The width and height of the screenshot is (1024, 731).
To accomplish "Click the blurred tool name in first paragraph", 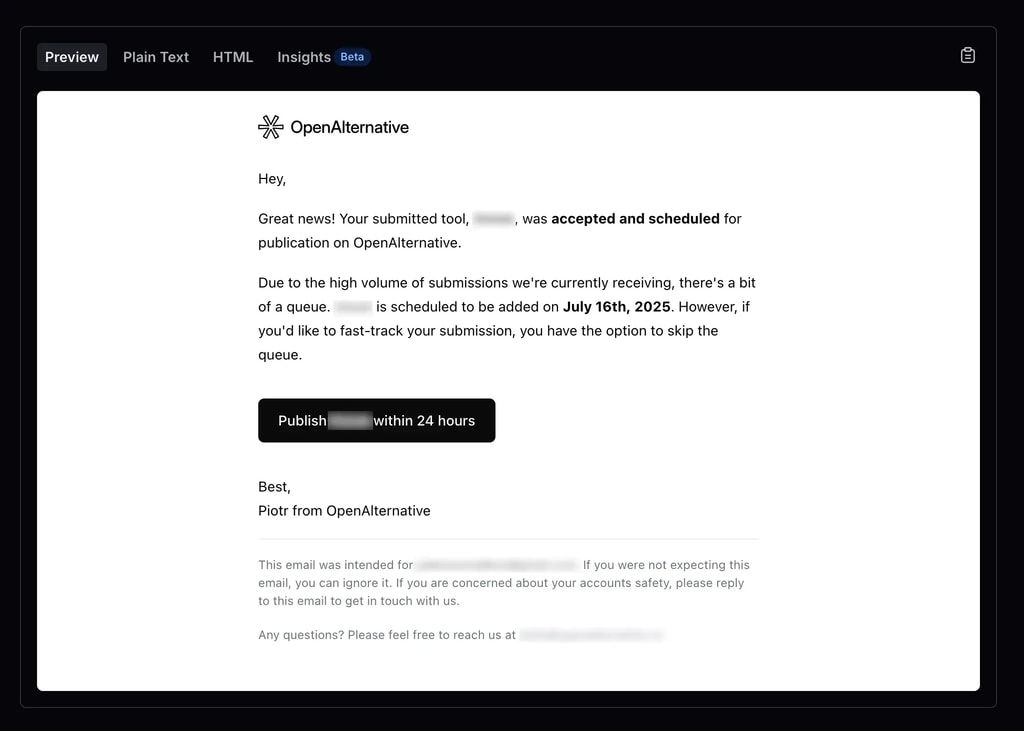I will click(x=494, y=218).
